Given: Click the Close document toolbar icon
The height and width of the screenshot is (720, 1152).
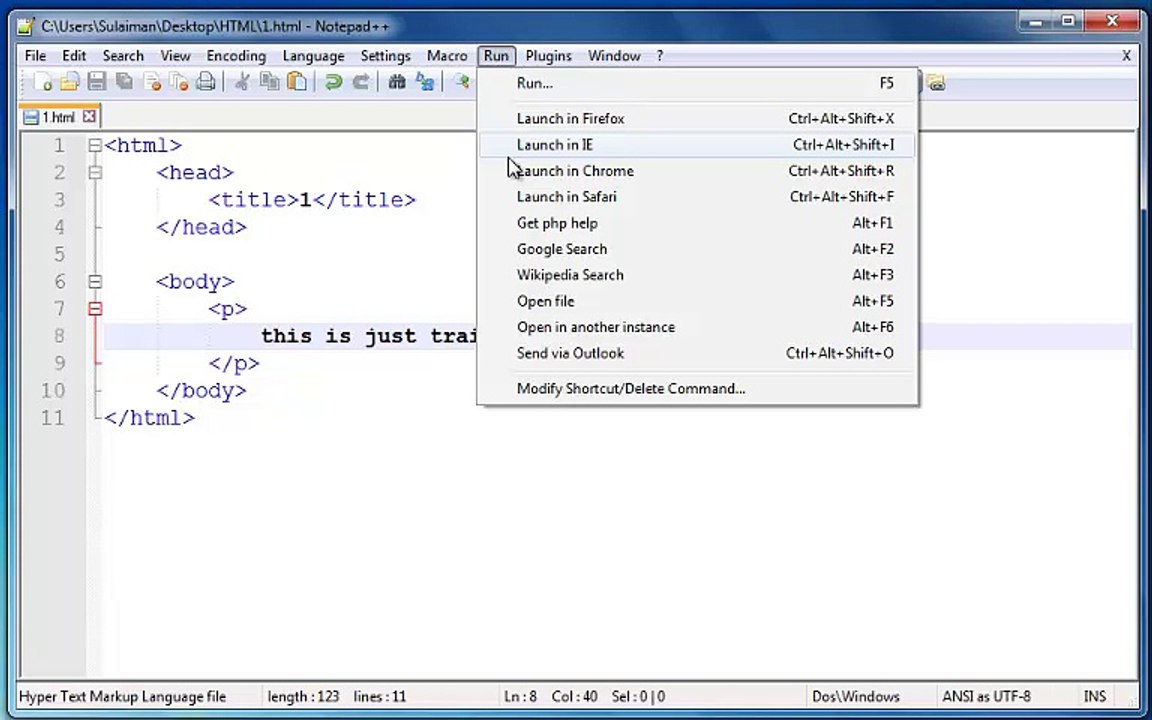Looking at the screenshot, I should (152, 82).
